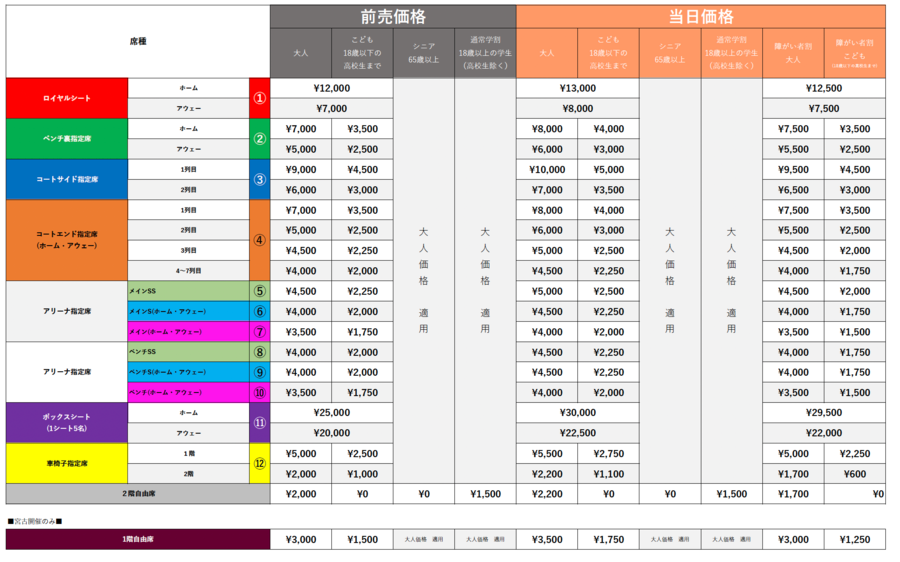Click the 席種 header cell
Screen dimensions: 900x562
(x=137, y=42)
